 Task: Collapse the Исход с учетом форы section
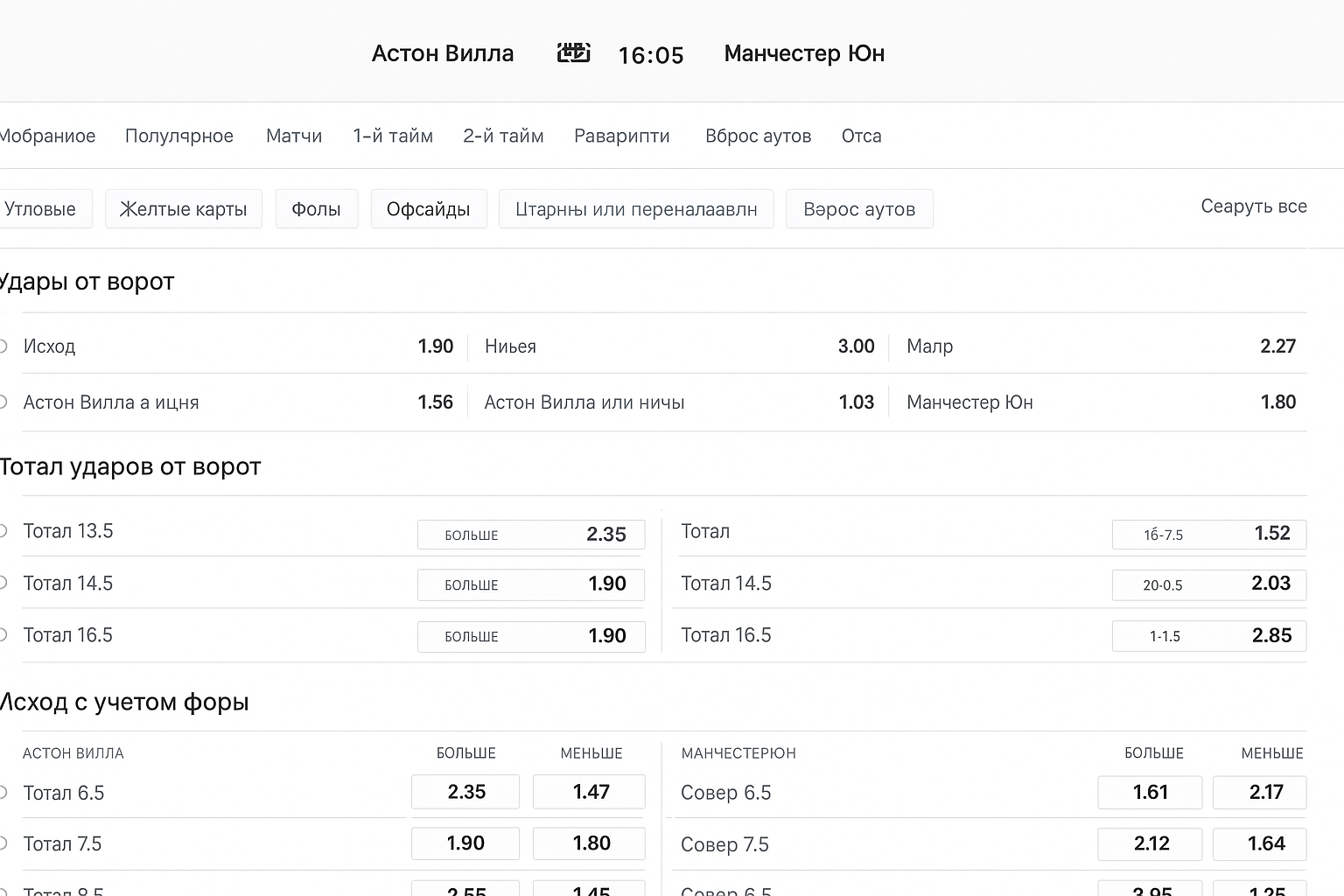click(x=124, y=702)
